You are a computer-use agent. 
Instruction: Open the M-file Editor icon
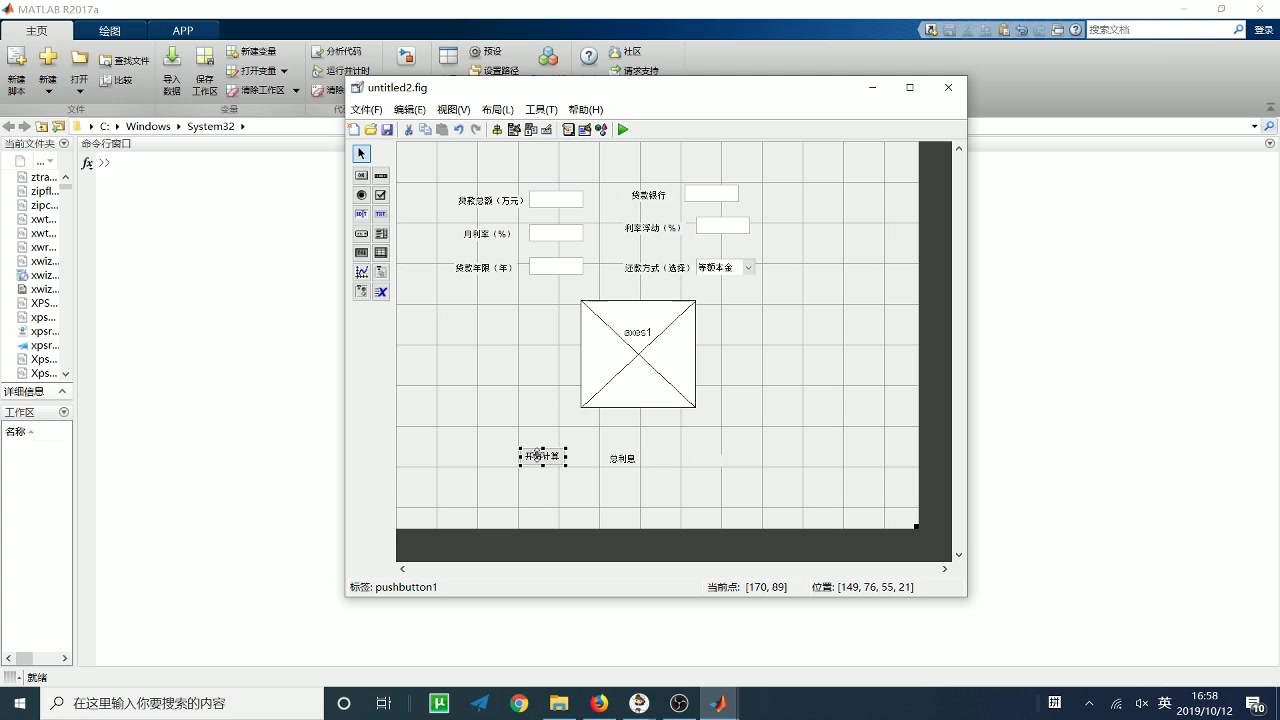point(568,130)
